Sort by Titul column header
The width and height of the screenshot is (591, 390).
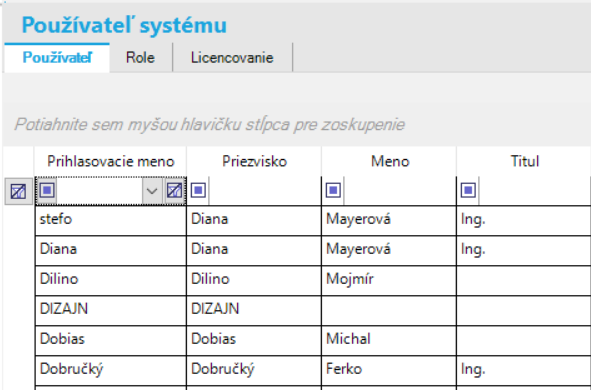pos(524,161)
